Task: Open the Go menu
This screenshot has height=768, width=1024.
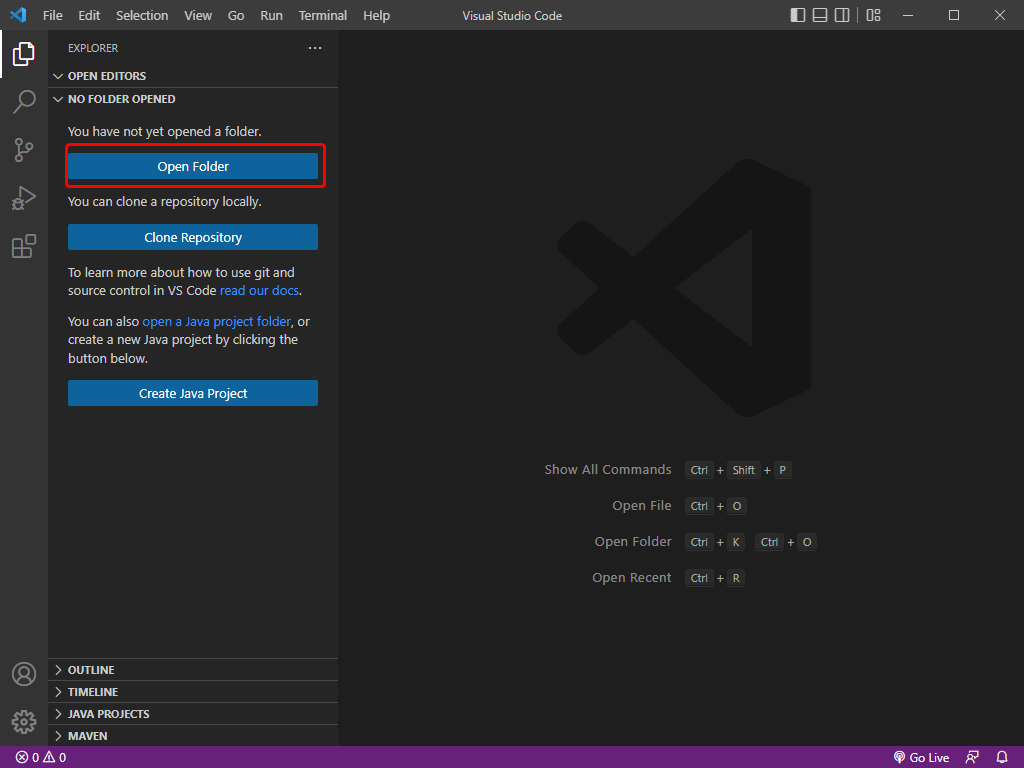Action: [x=236, y=15]
